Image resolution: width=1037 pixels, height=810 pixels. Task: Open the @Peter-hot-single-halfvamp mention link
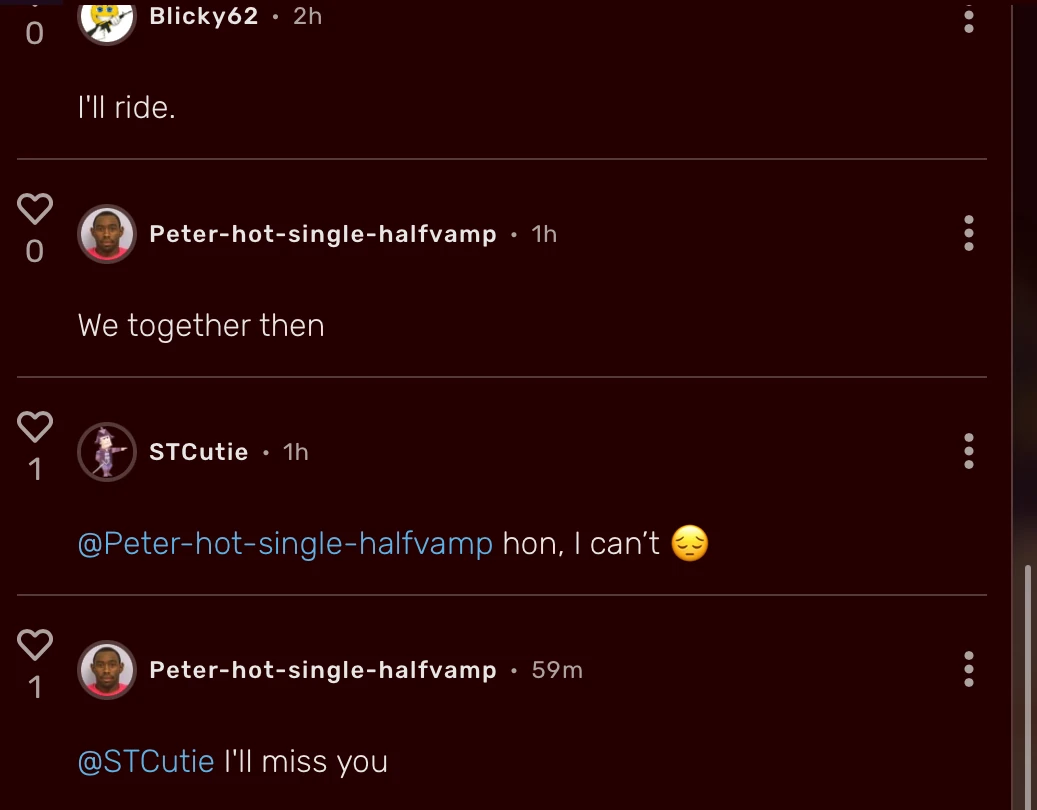point(284,543)
